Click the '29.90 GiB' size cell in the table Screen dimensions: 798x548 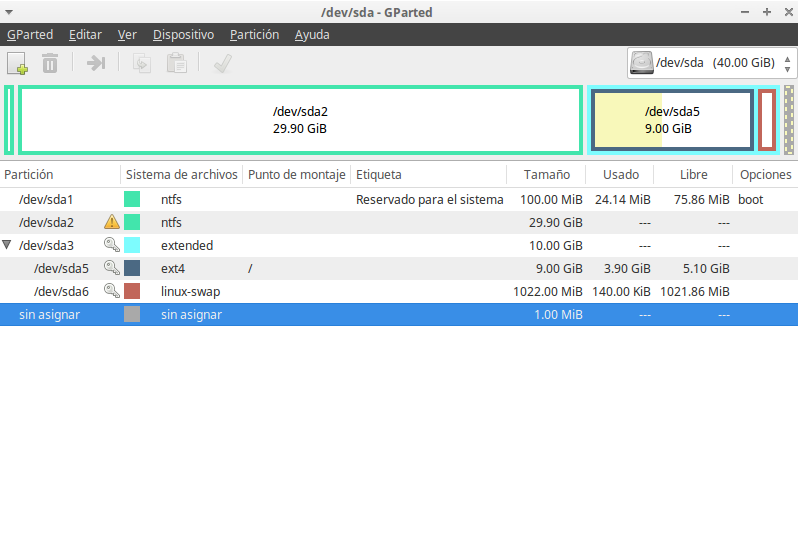pyautogui.click(x=556, y=222)
